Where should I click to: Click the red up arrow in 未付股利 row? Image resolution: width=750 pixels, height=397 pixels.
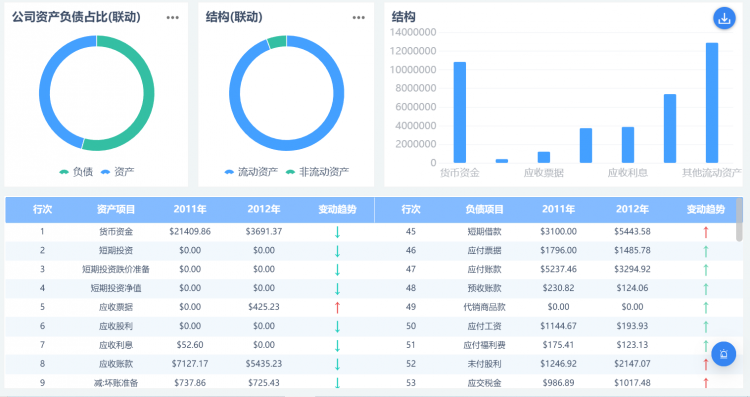(x=706, y=364)
